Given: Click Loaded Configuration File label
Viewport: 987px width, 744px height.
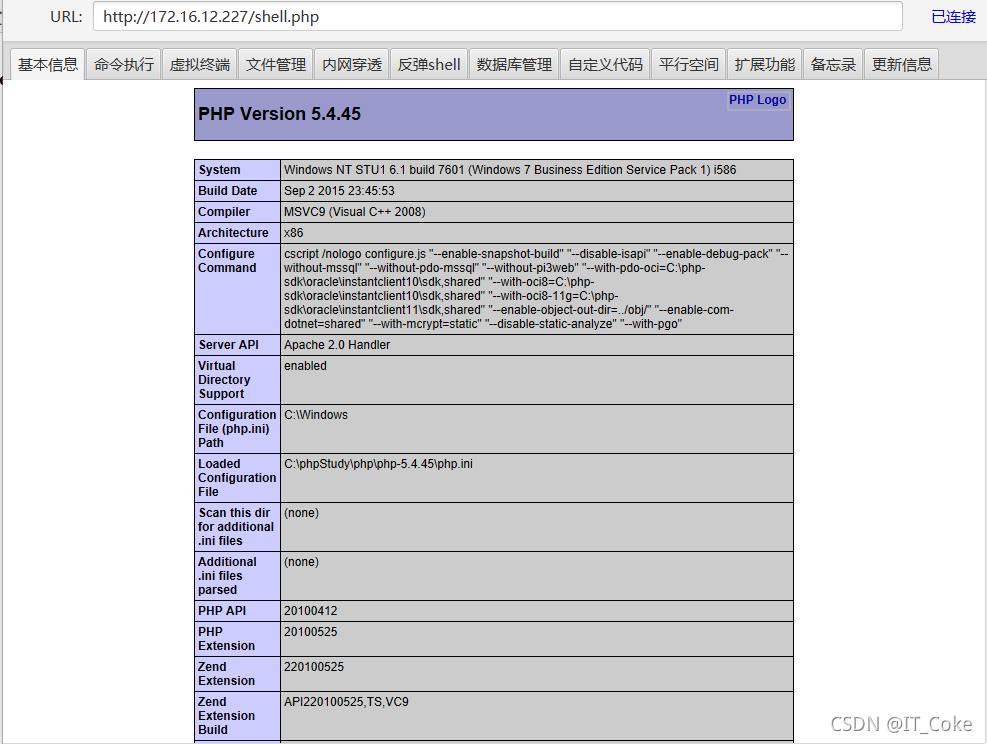Looking at the screenshot, I should pos(237,478).
